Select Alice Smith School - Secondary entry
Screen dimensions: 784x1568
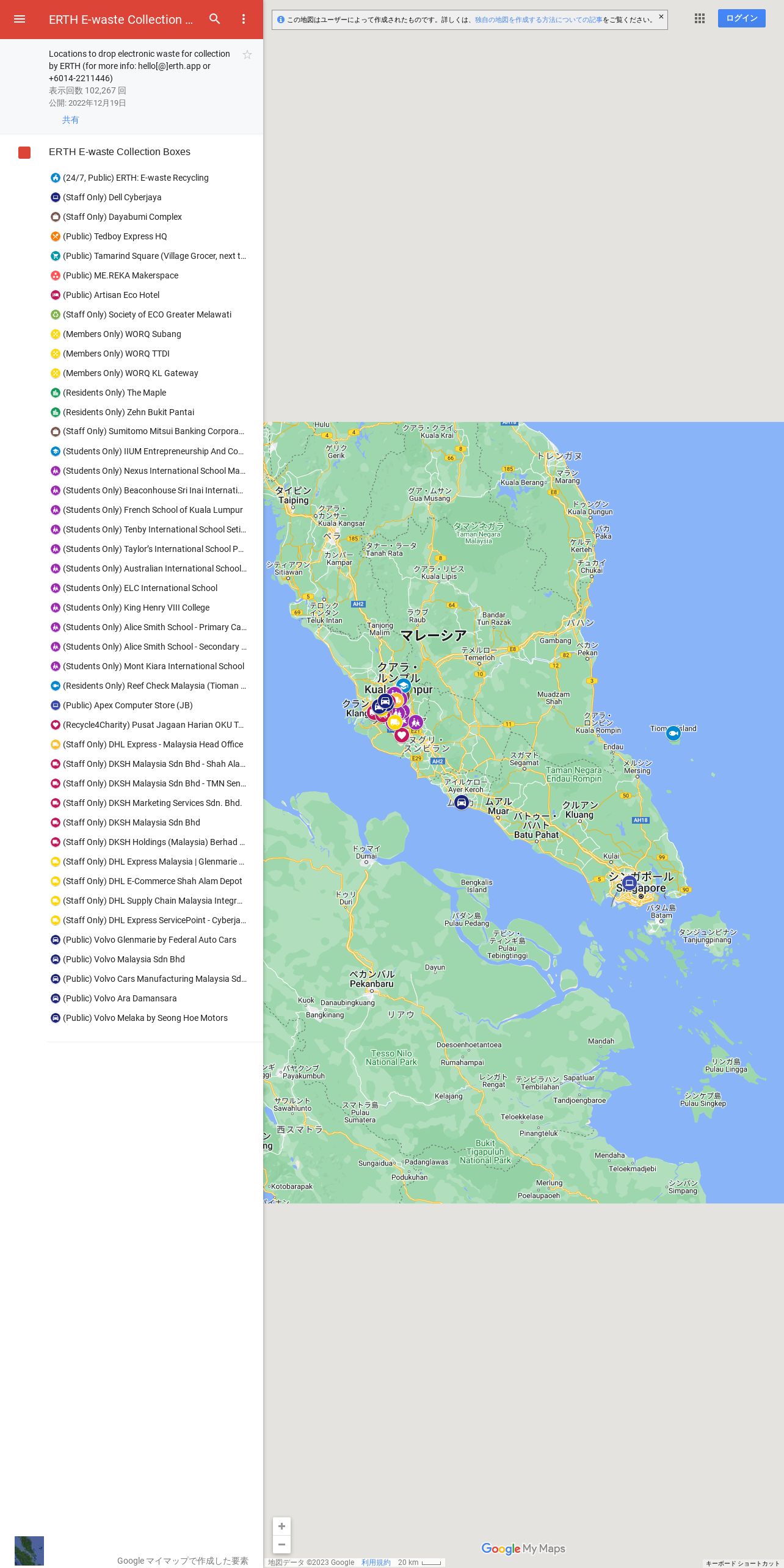(x=148, y=647)
